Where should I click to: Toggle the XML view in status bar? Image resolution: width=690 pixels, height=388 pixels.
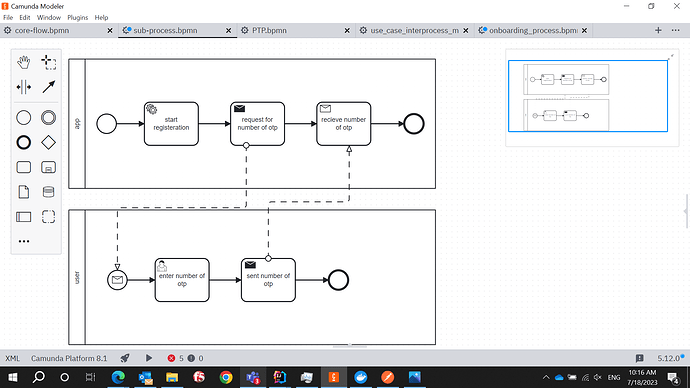pyautogui.click(x=12, y=358)
